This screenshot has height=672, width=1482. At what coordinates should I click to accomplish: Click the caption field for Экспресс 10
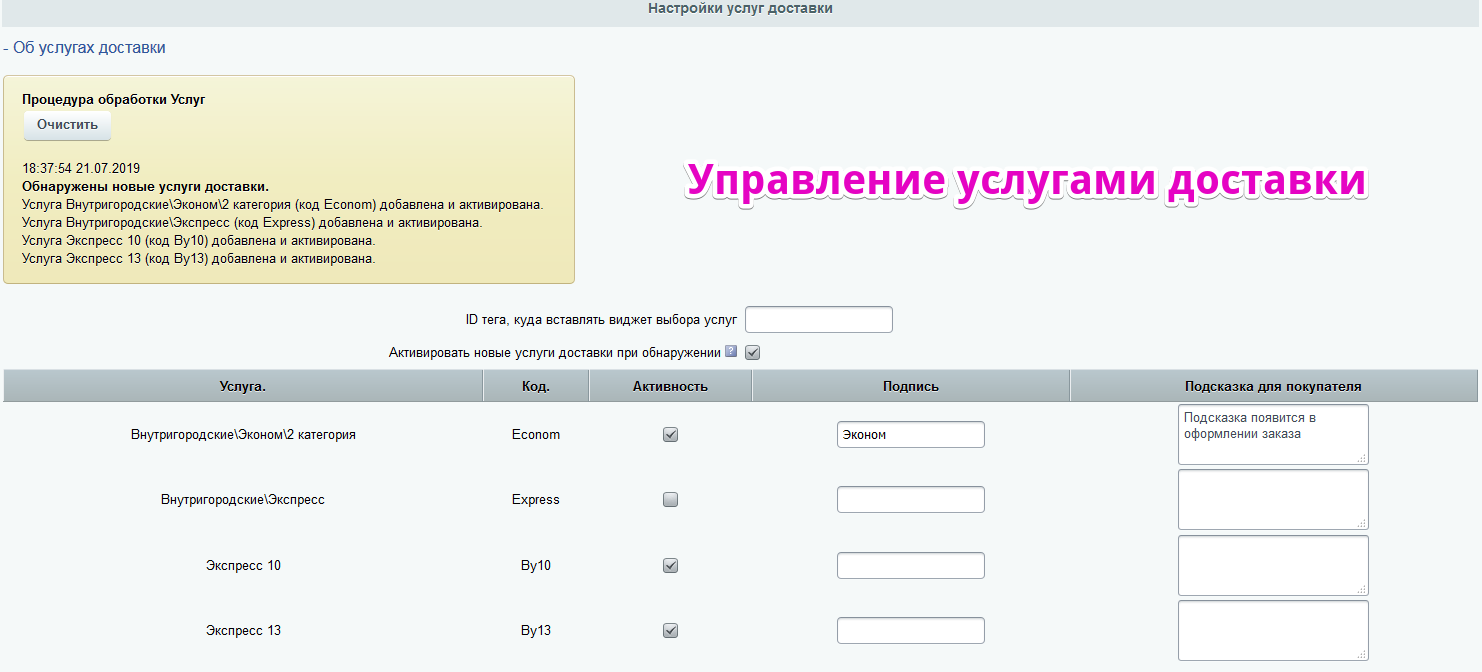(911, 565)
